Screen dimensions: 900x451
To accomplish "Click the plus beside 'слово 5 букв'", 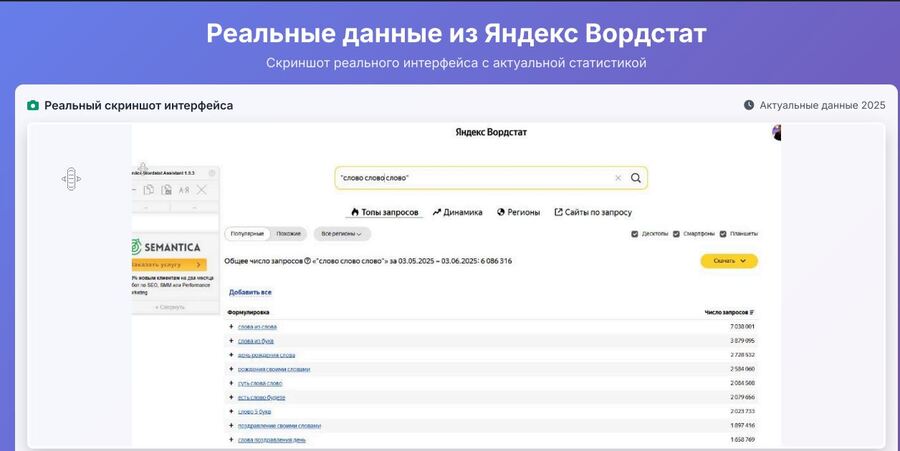I will [231, 411].
